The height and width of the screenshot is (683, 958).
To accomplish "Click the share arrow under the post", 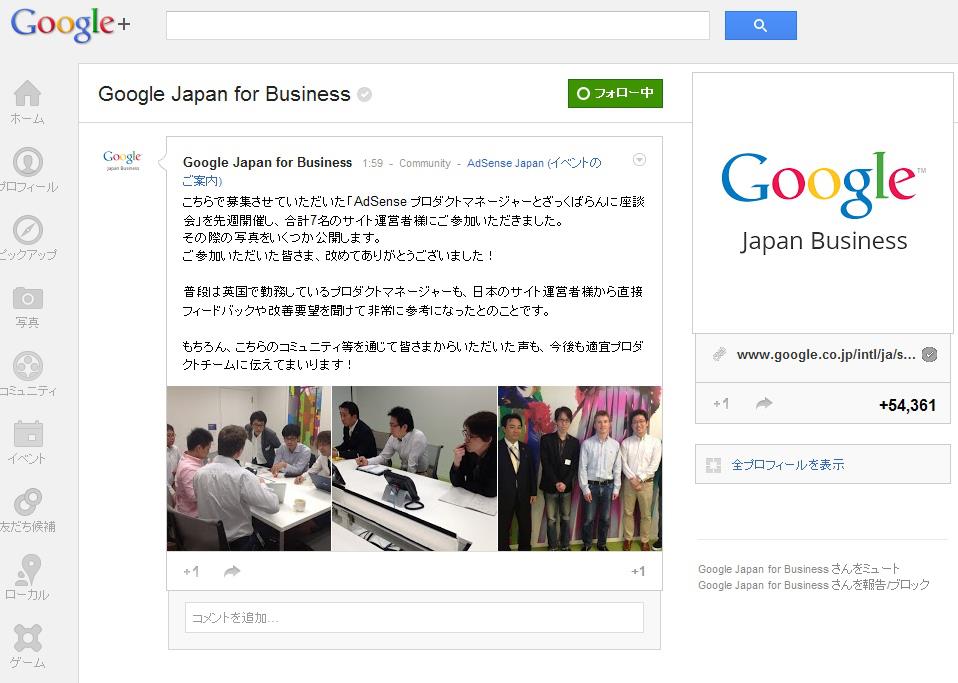I will [x=232, y=571].
